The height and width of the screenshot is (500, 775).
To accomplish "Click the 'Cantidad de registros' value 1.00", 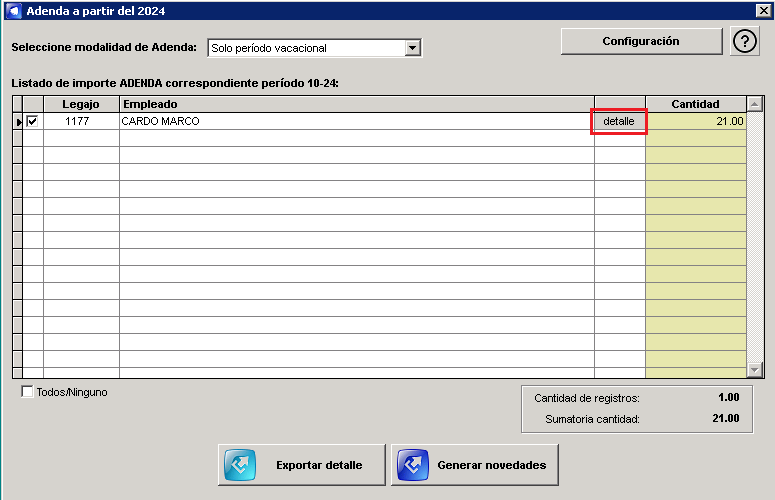I will (729, 397).
